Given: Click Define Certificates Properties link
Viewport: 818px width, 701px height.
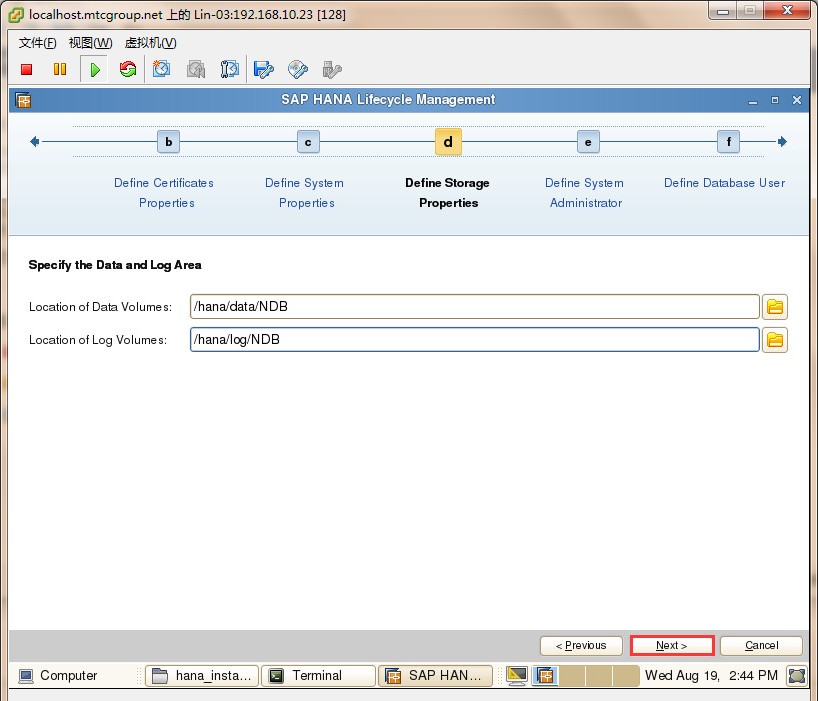Looking at the screenshot, I should point(164,192).
